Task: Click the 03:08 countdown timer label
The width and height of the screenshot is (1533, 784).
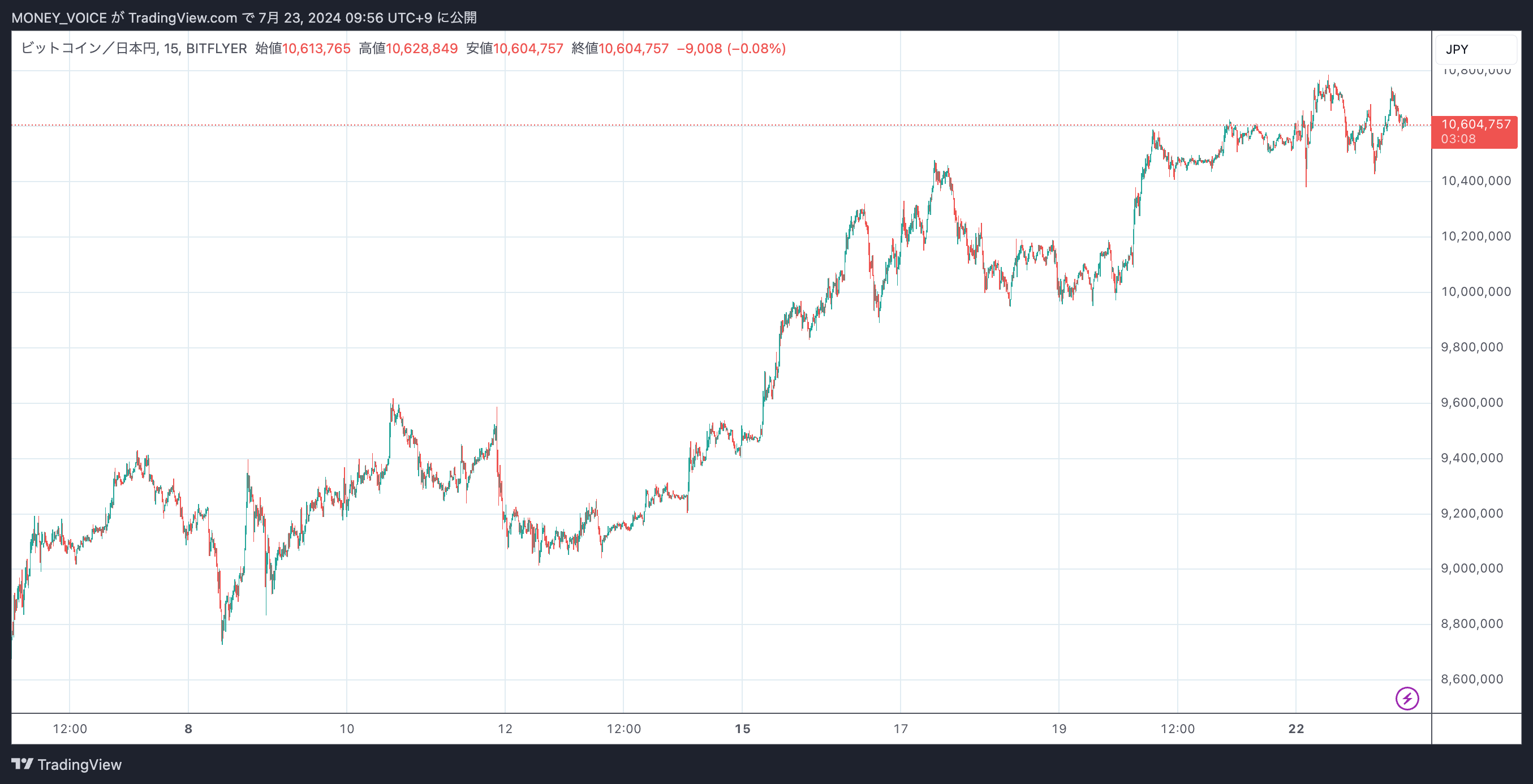Action: coord(1458,139)
